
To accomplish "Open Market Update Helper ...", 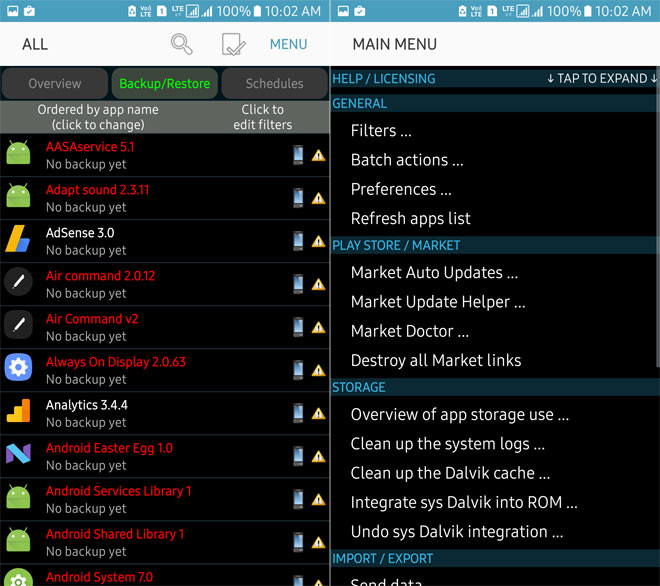I will [x=494, y=302].
